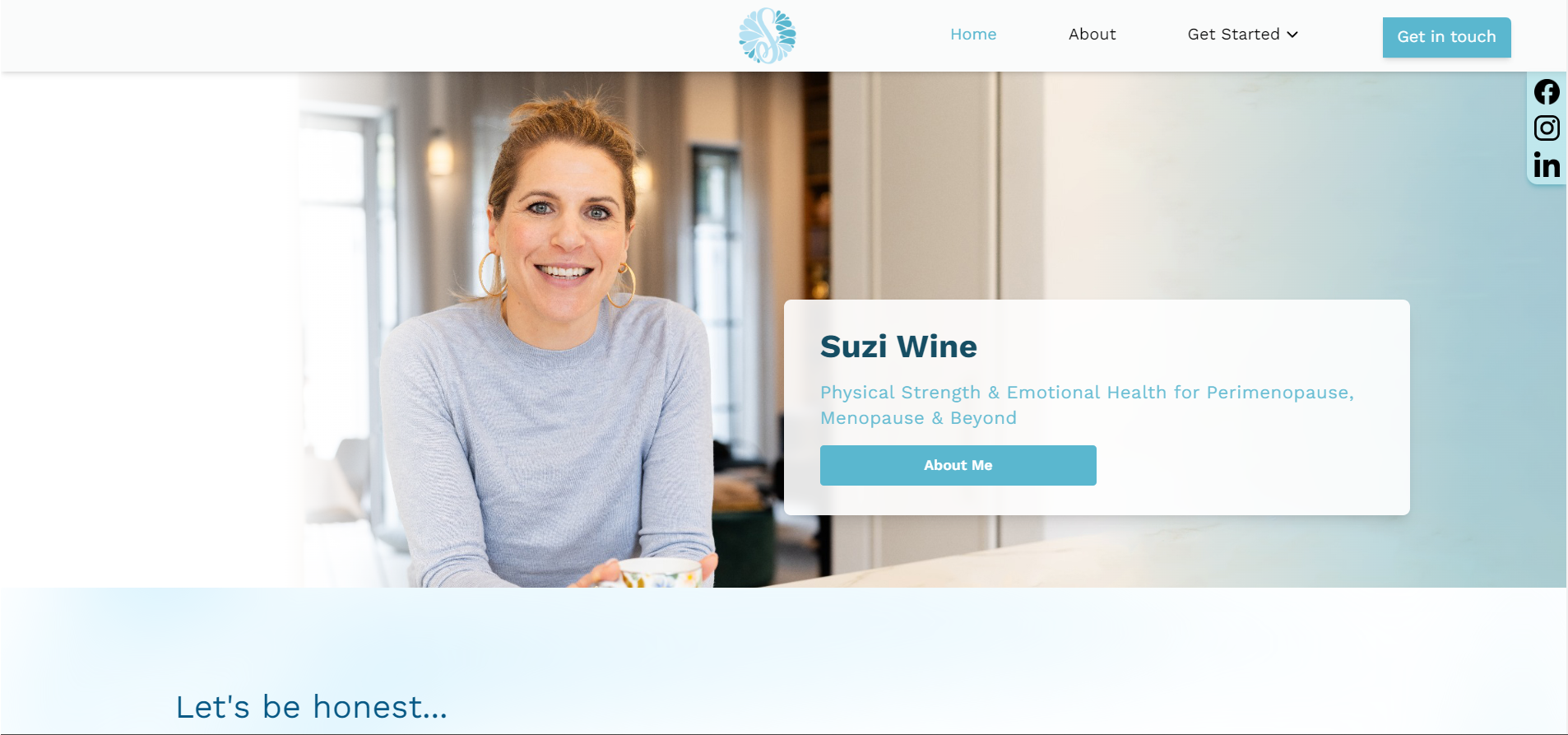Click the About Me button
The width and height of the screenshot is (1568, 735).
pos(958,465)
